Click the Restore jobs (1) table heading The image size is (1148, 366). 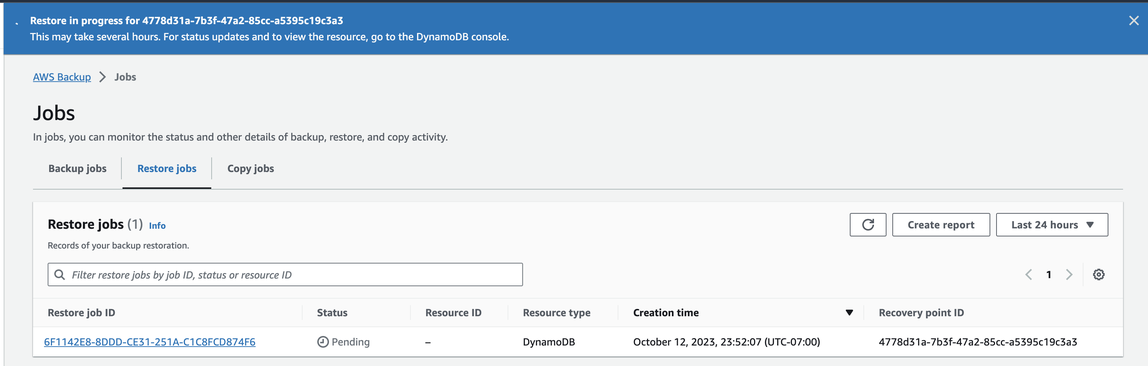(x=95, y=225)
